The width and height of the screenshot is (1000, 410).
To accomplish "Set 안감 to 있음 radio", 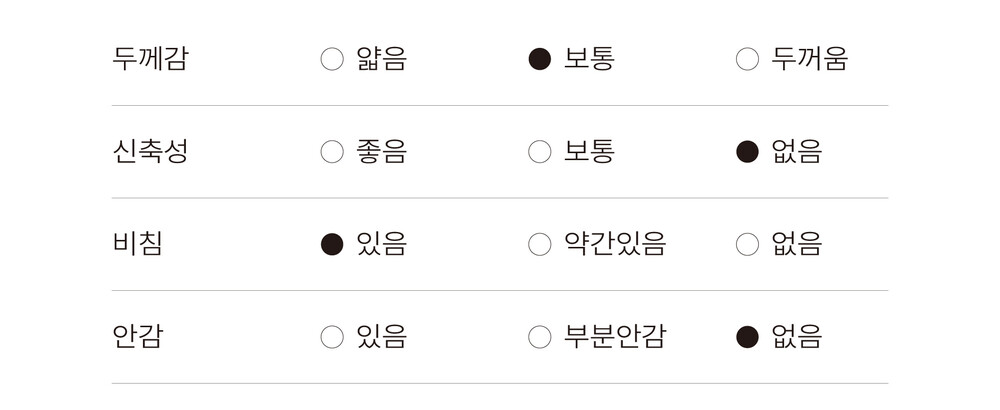I will [x=332, y=337].
